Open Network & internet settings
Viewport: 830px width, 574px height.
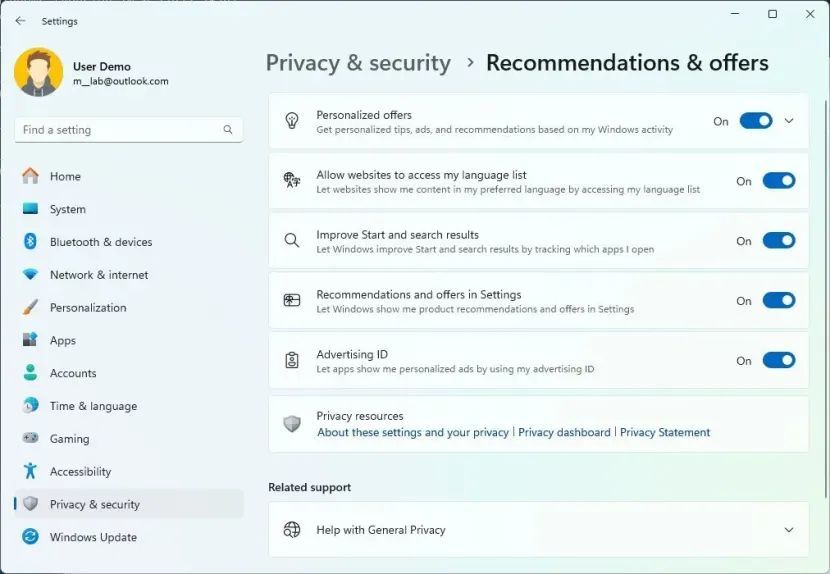point(98,275)
